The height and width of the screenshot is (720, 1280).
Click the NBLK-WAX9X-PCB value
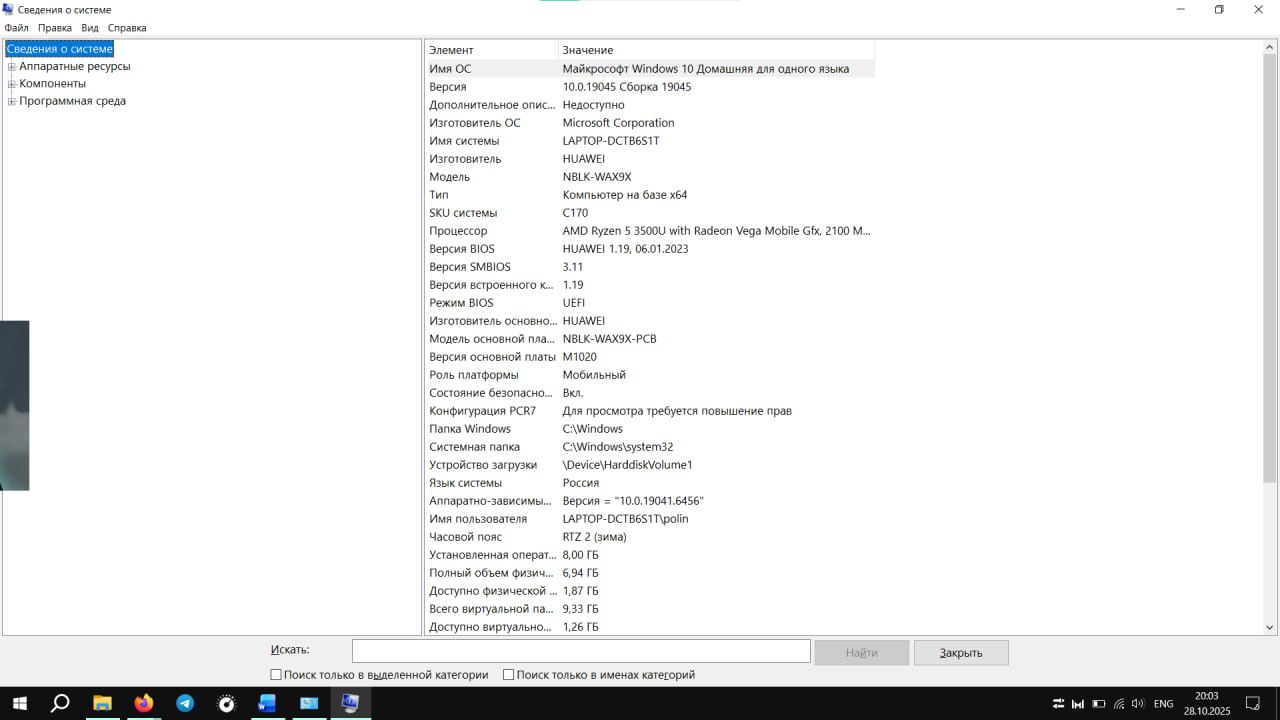click(610, 339)
